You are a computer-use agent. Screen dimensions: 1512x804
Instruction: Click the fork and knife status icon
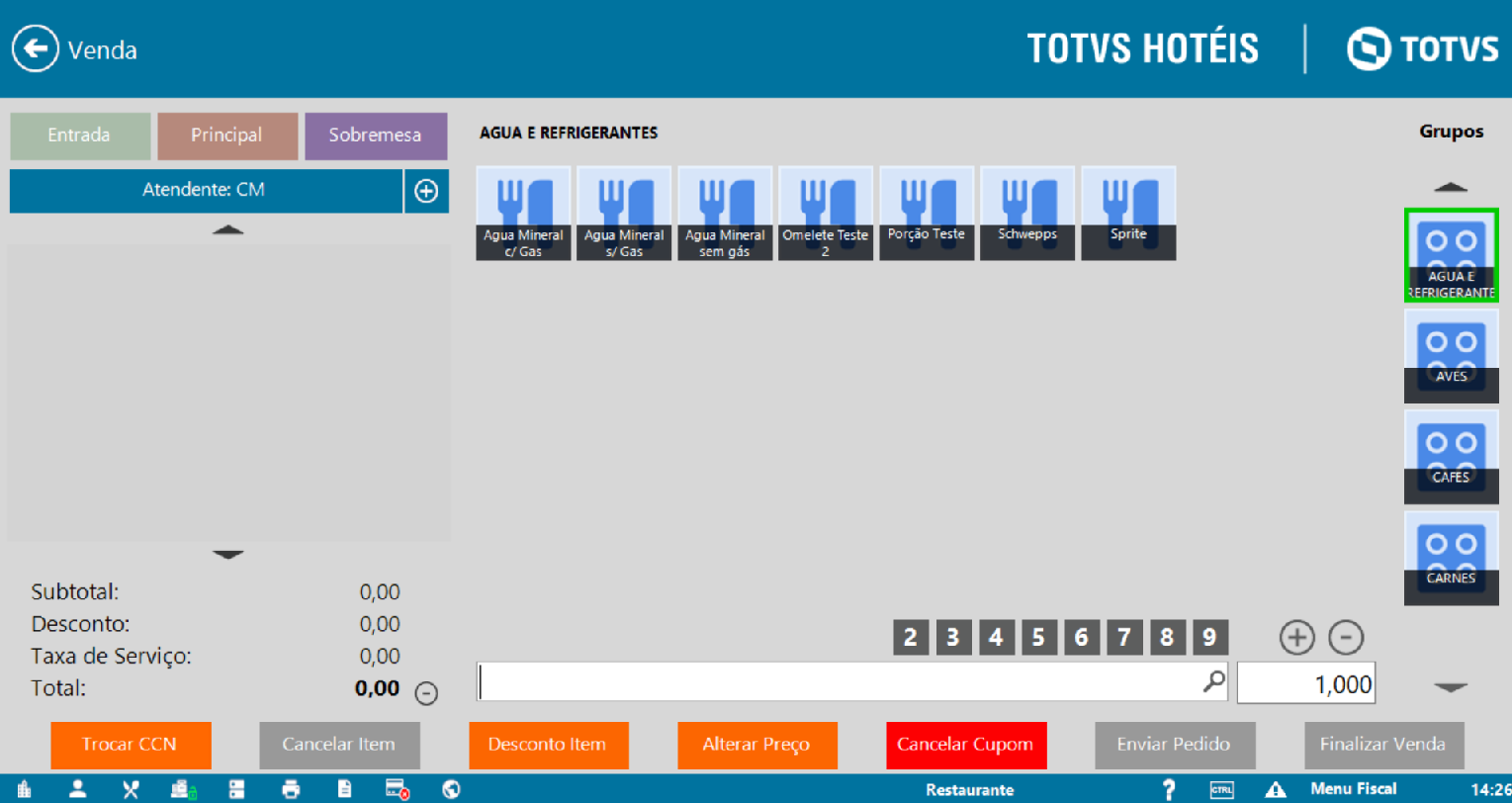pyautogui.click(x=131, y=789)
